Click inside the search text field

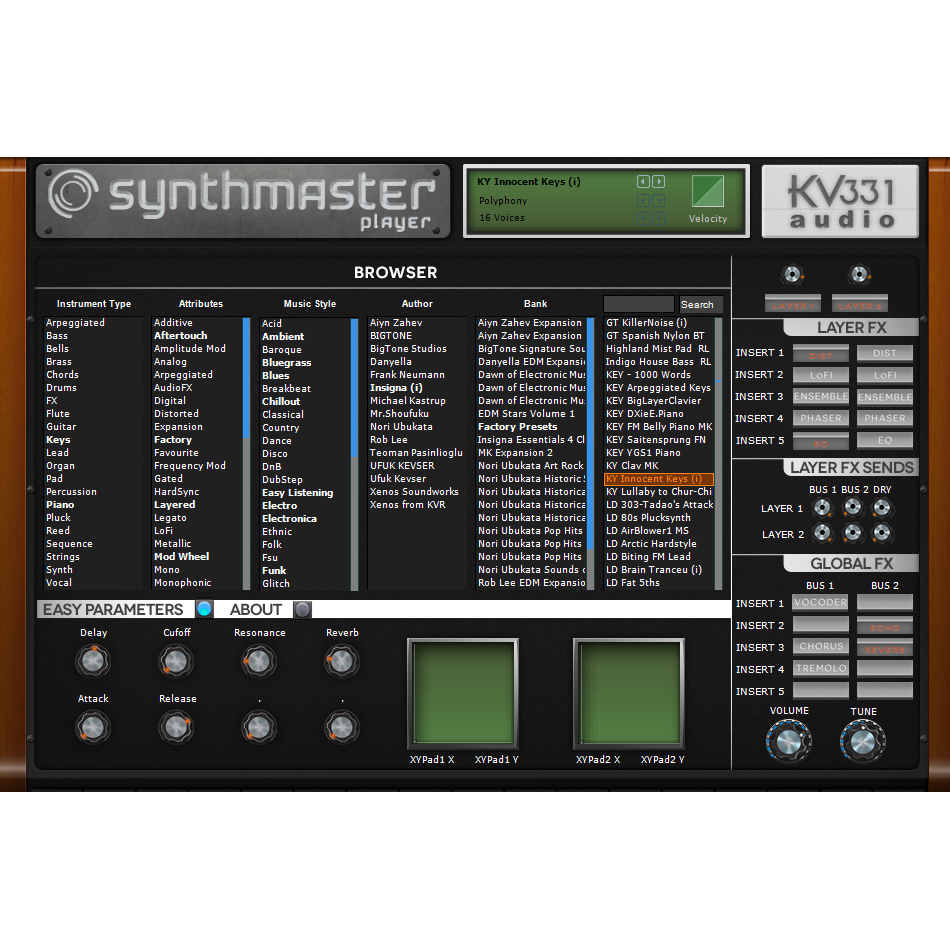click(x=638, y=304)
